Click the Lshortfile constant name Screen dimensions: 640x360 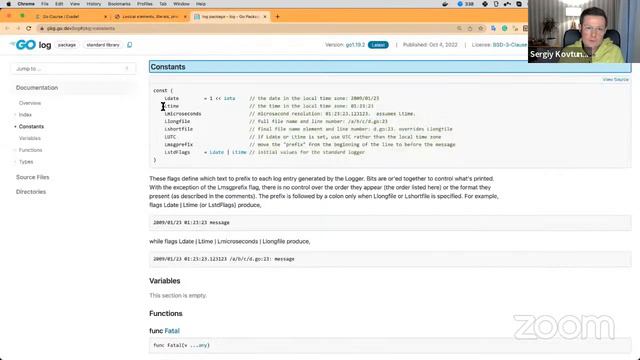(178, 129)
